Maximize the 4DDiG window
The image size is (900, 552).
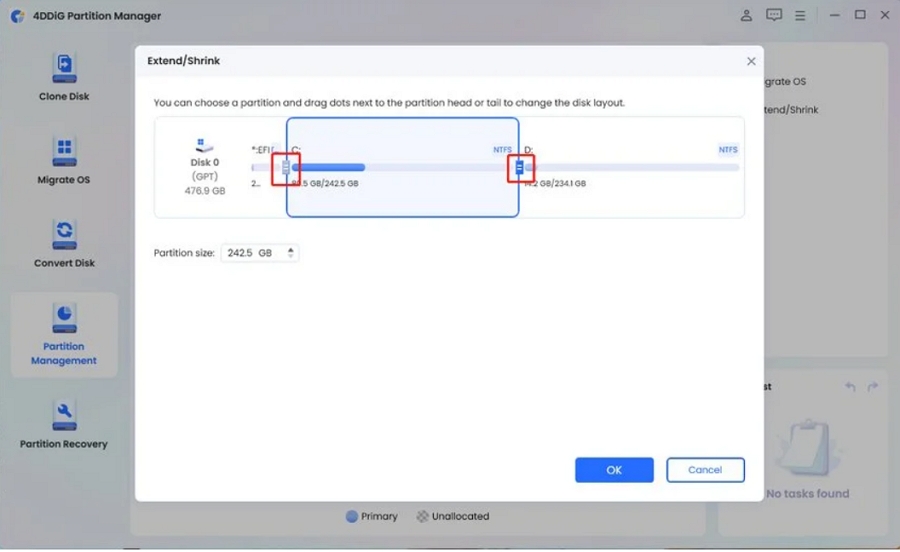coord(860,15)
